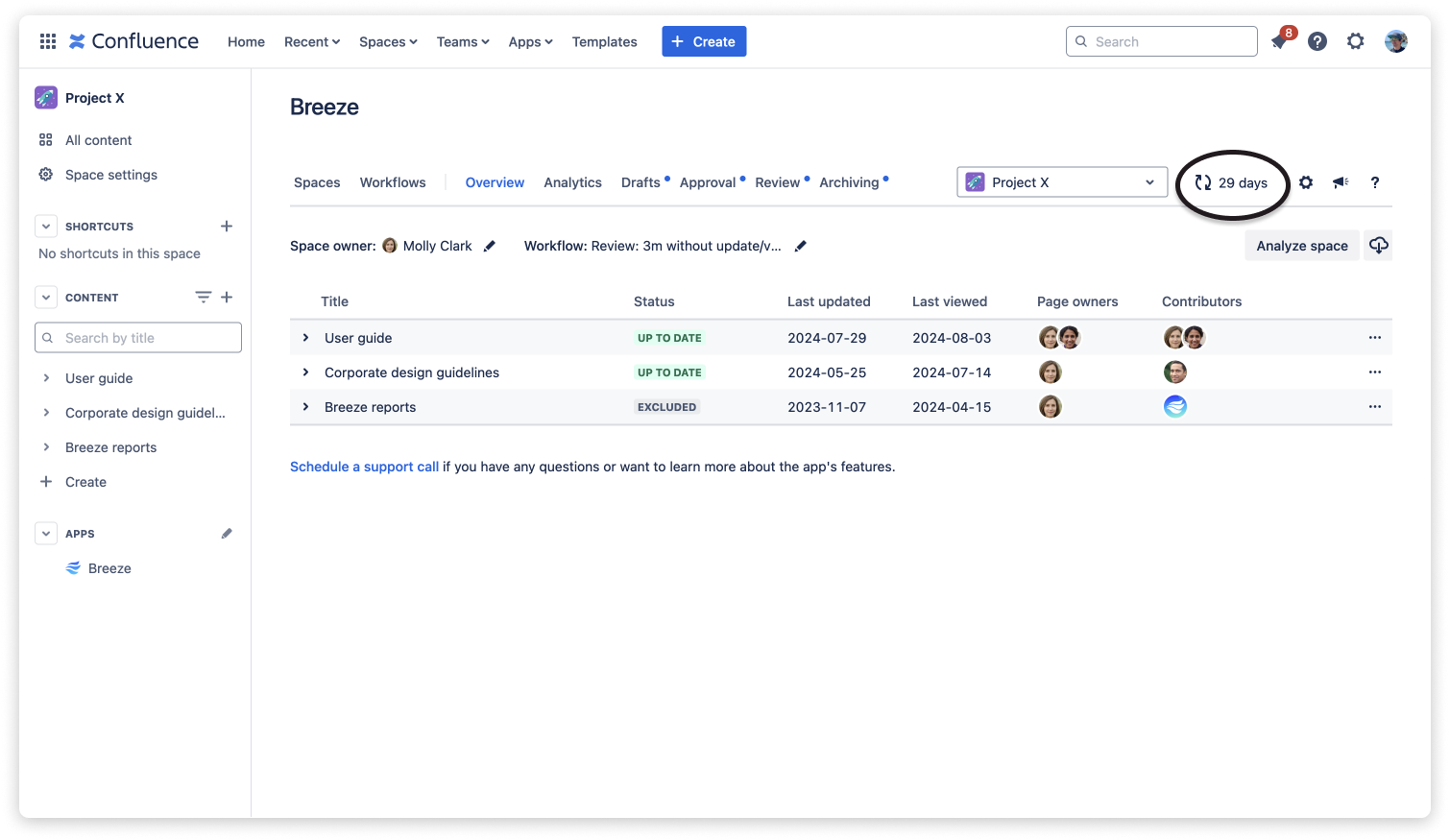This screenshot has height=840, width=1450.
Task: Click Create in the sidebar content tree
Action: (x=85, y=482)
